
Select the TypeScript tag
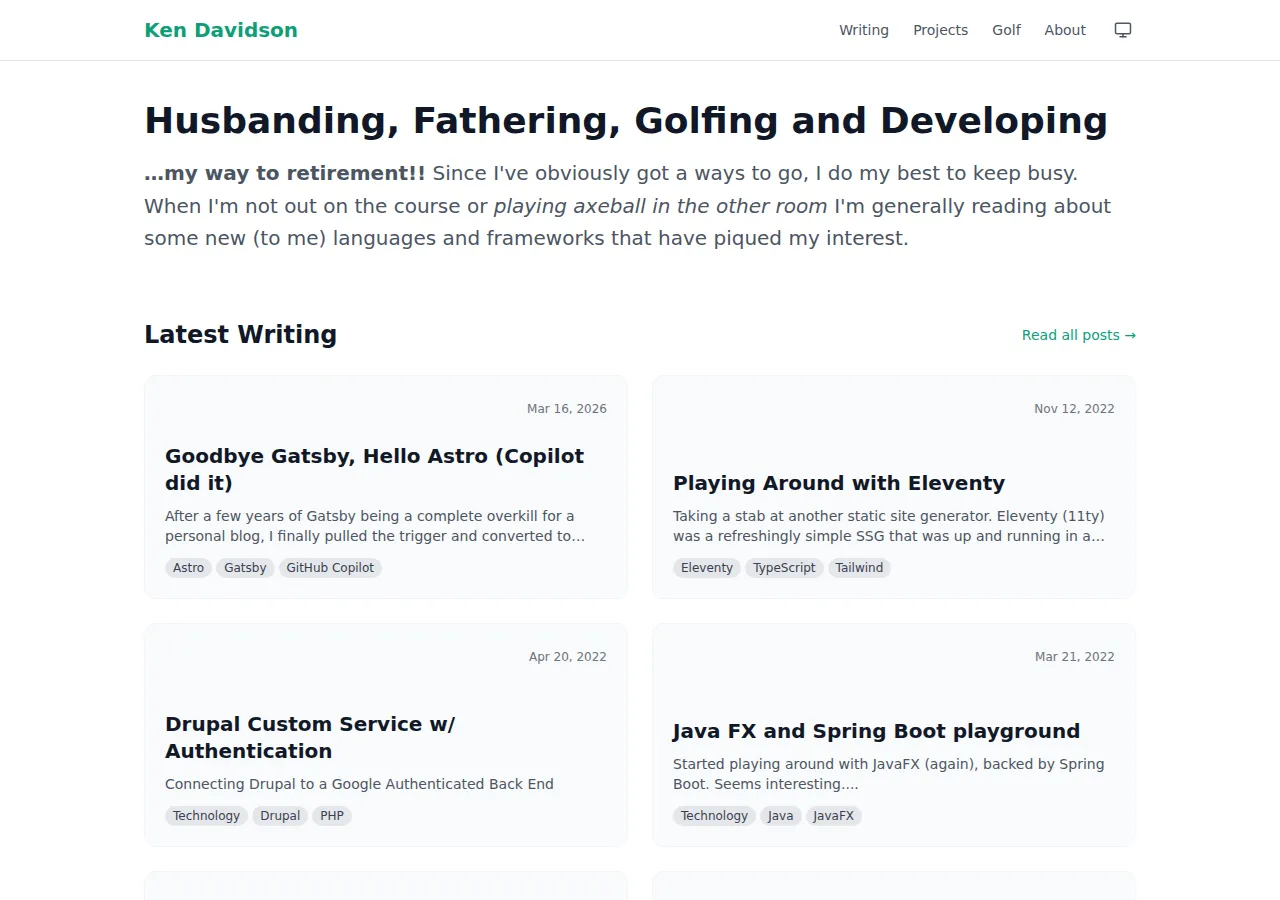click(784, 567)
